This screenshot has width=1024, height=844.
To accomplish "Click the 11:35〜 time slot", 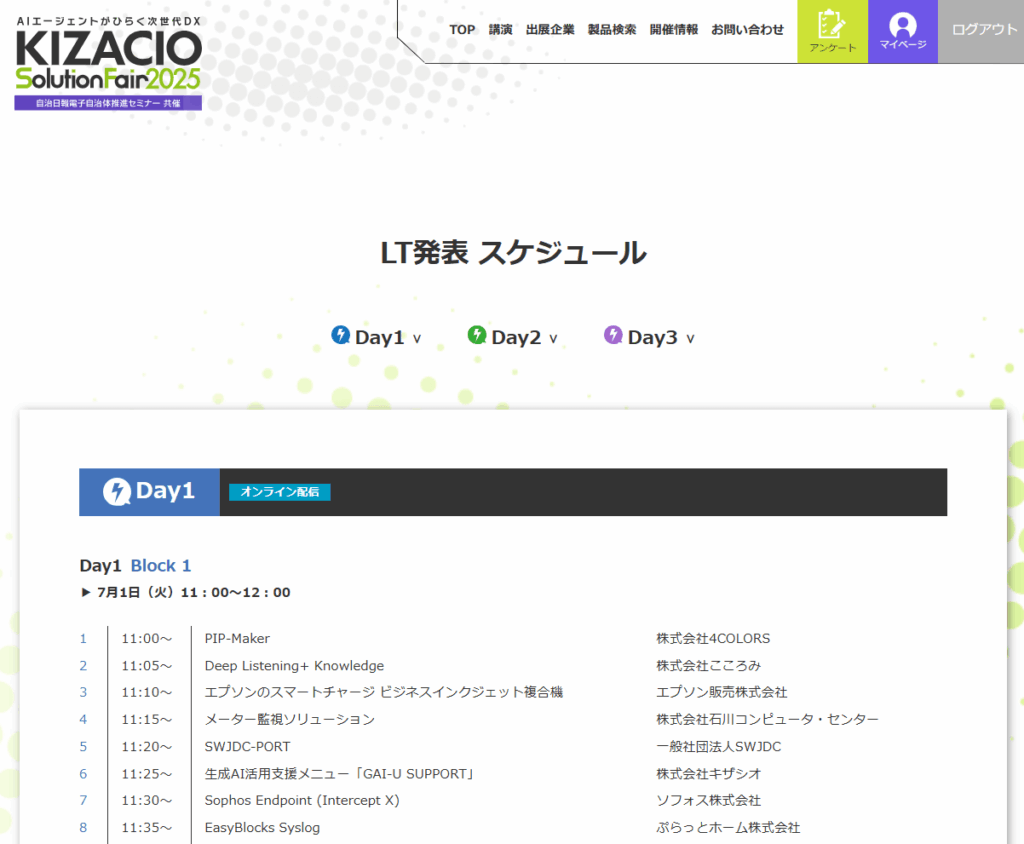I will click(147, 828).
